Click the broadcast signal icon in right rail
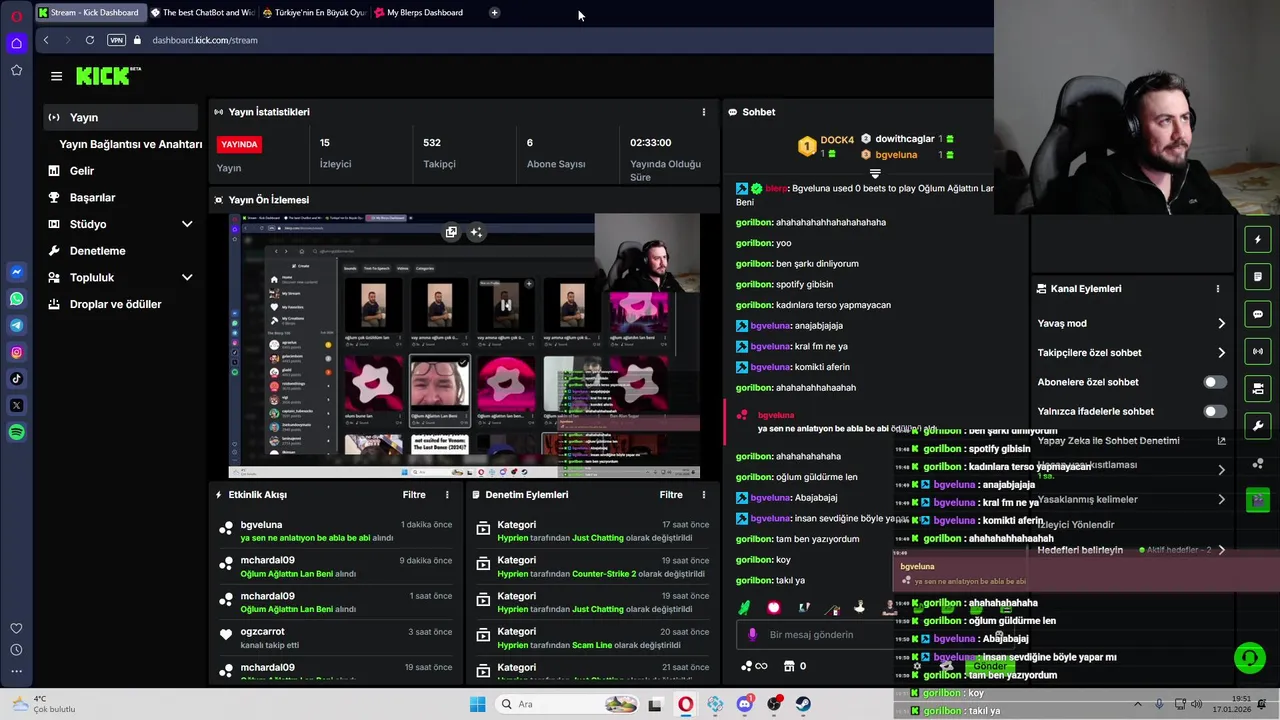The height and width of the screenshot is (720, 1280). coord(1258,351)
